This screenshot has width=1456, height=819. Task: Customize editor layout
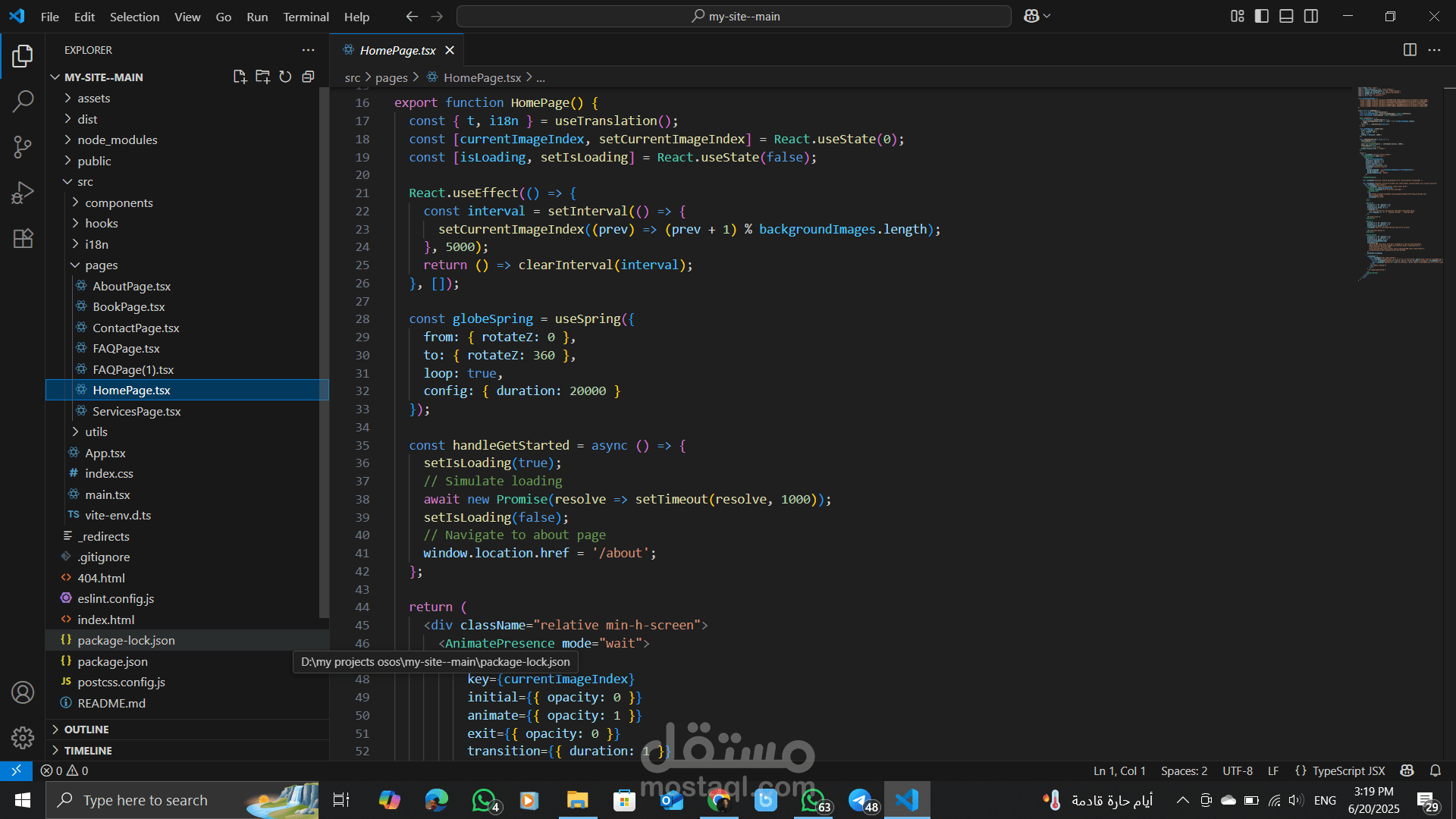[x=1237, y=16]
